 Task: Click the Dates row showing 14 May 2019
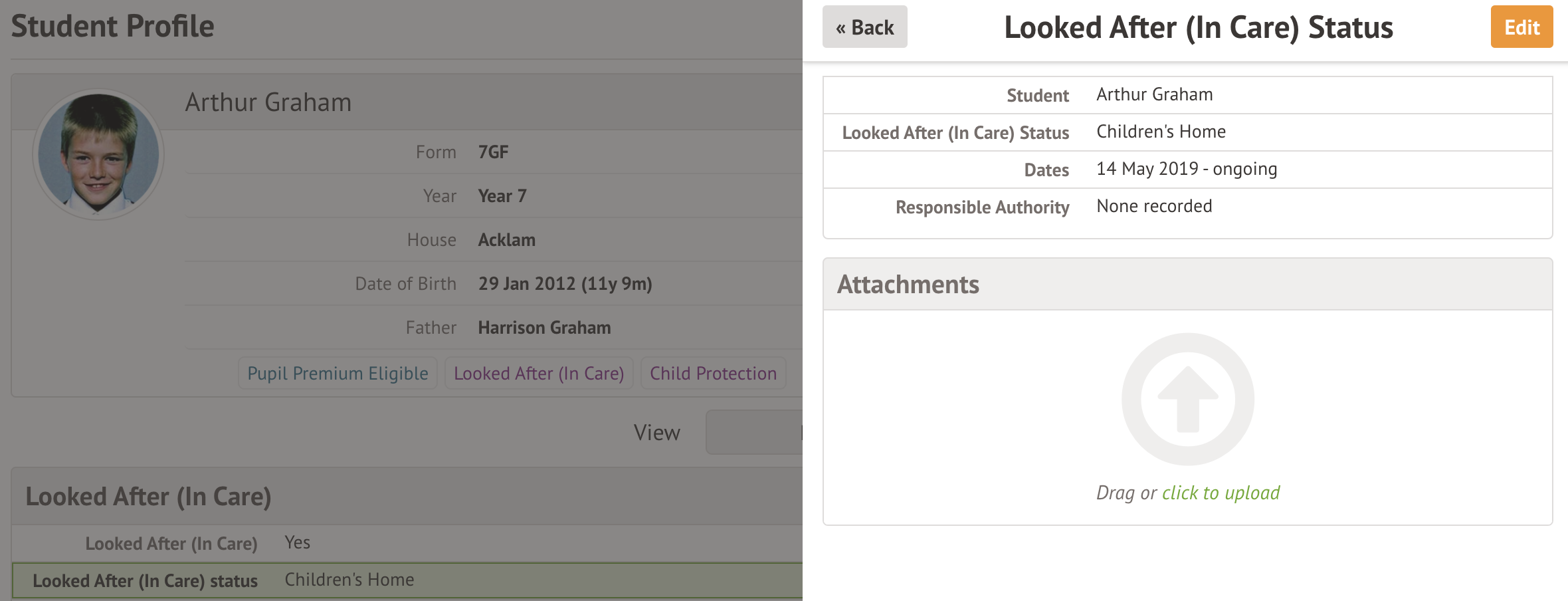coord(1187,170)
